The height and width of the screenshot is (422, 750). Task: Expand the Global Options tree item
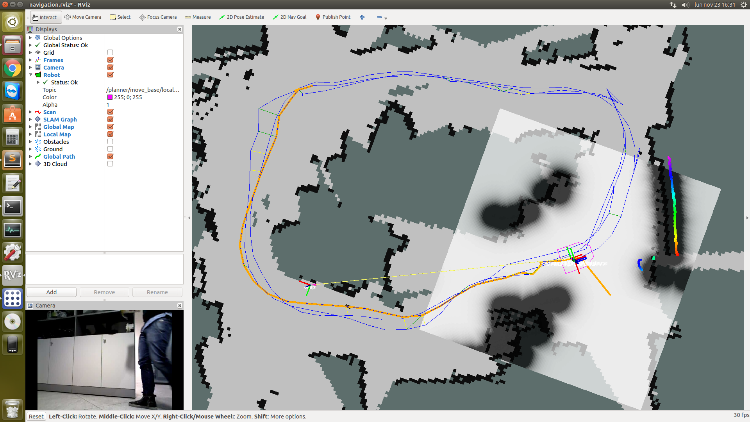(x=31, y=37)
